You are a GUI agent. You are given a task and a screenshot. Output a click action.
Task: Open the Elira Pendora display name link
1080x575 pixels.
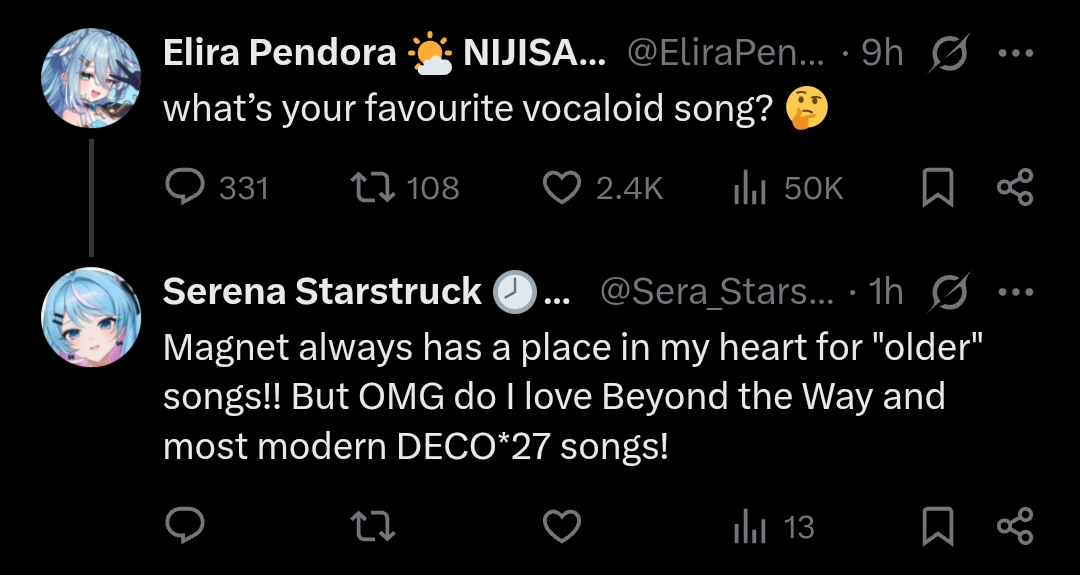[x=279, y=53]
